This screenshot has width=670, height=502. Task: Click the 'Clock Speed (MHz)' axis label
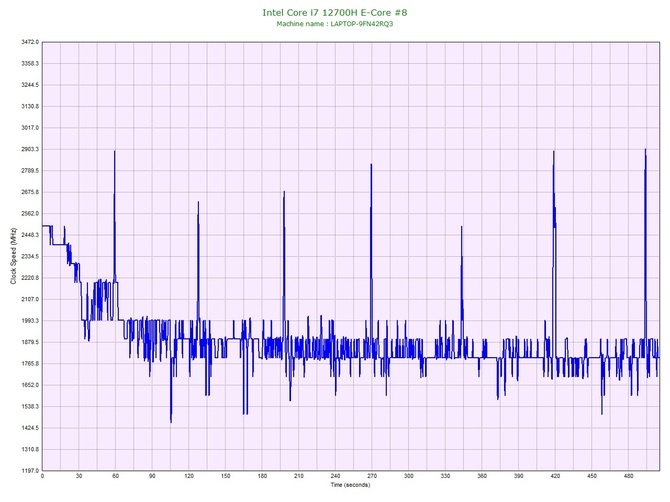pos(13,256)
